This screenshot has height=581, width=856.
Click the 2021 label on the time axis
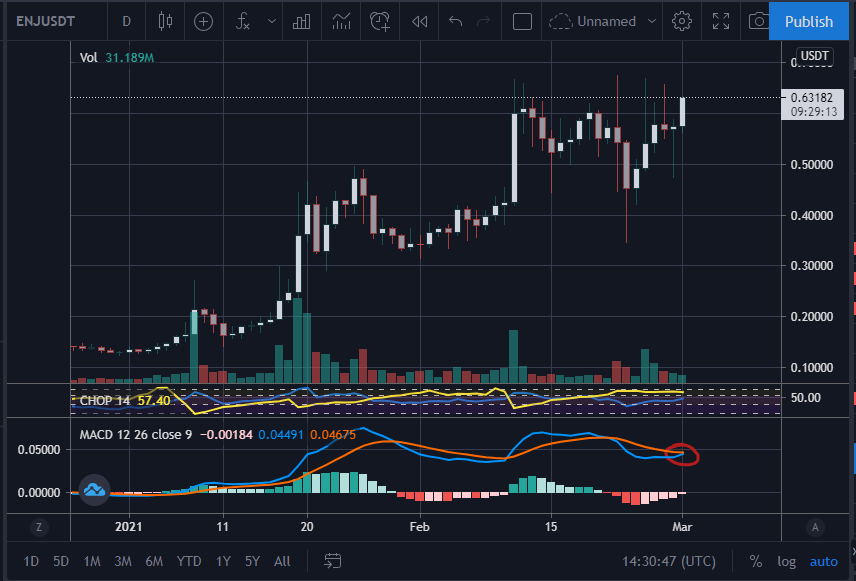click(128, 527)
